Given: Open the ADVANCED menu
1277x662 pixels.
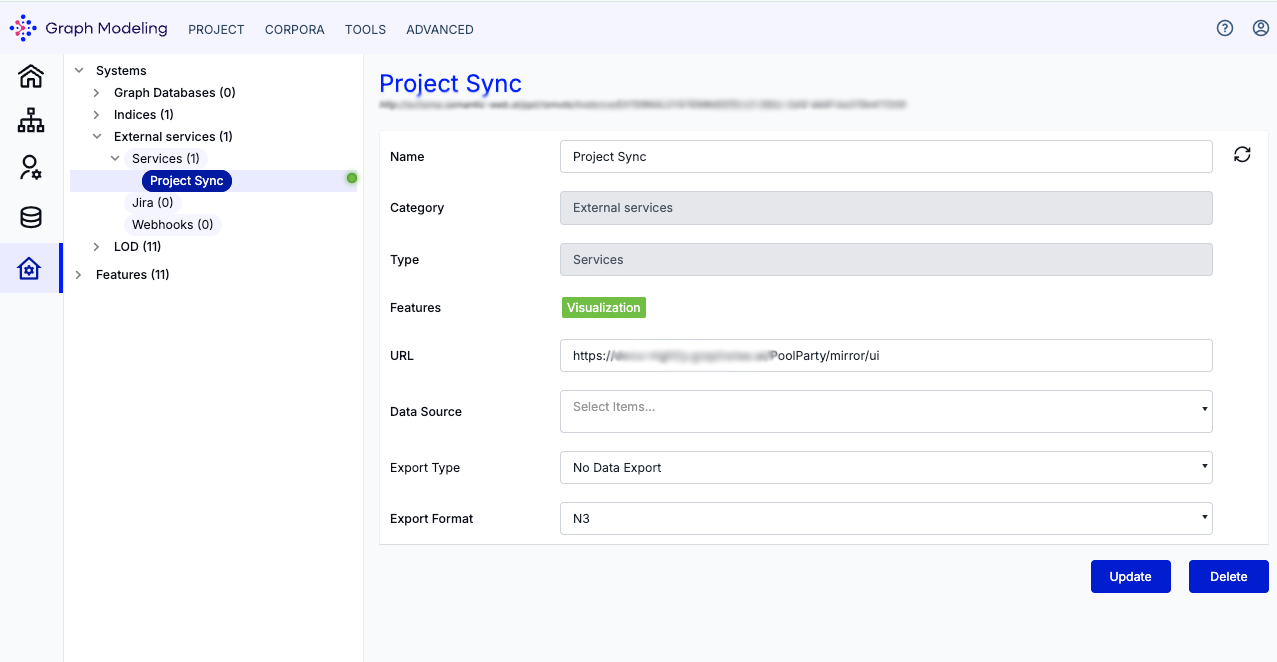Looking at the screenshot, I should (x=440, y=30).
